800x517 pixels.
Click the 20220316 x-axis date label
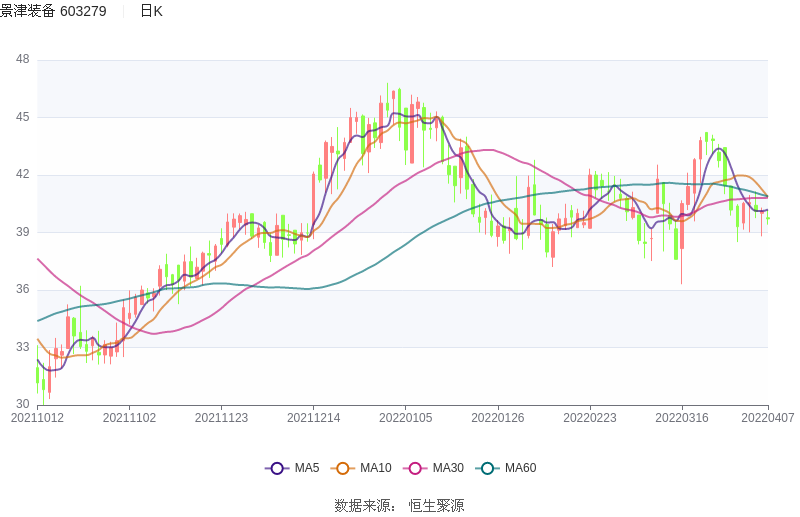click(x=682, y=418)
